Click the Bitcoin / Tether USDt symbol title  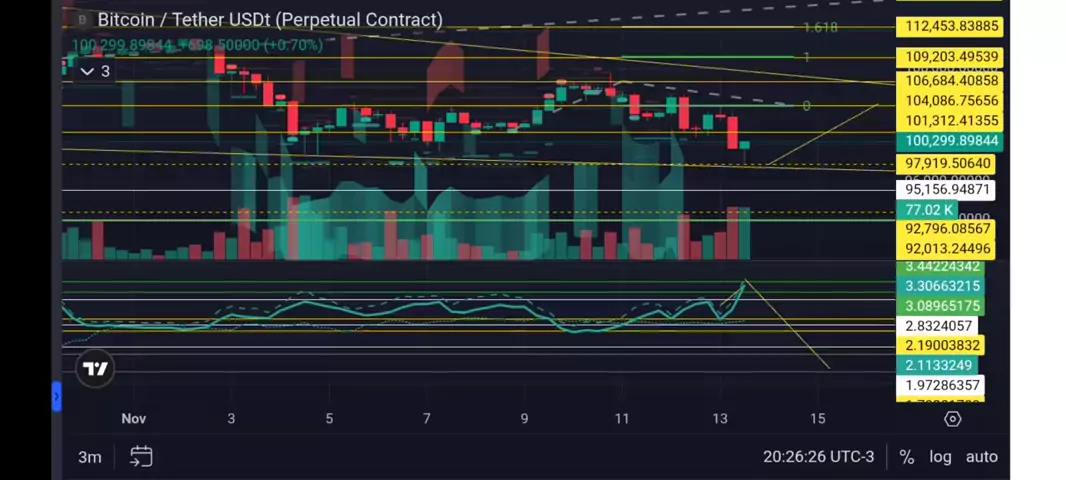click(x=270, y=20)
